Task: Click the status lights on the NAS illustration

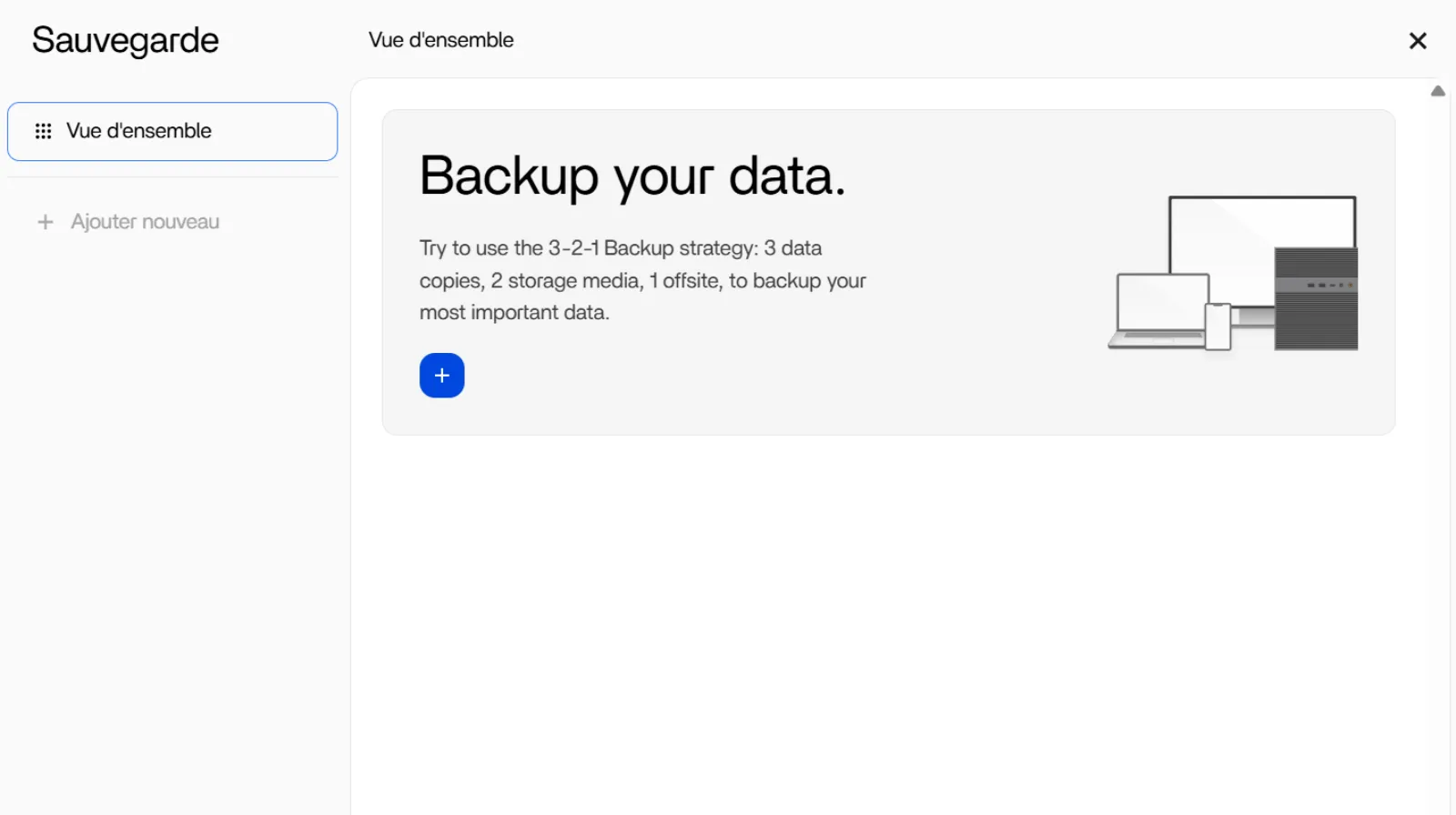Action: click(1330, 285)
